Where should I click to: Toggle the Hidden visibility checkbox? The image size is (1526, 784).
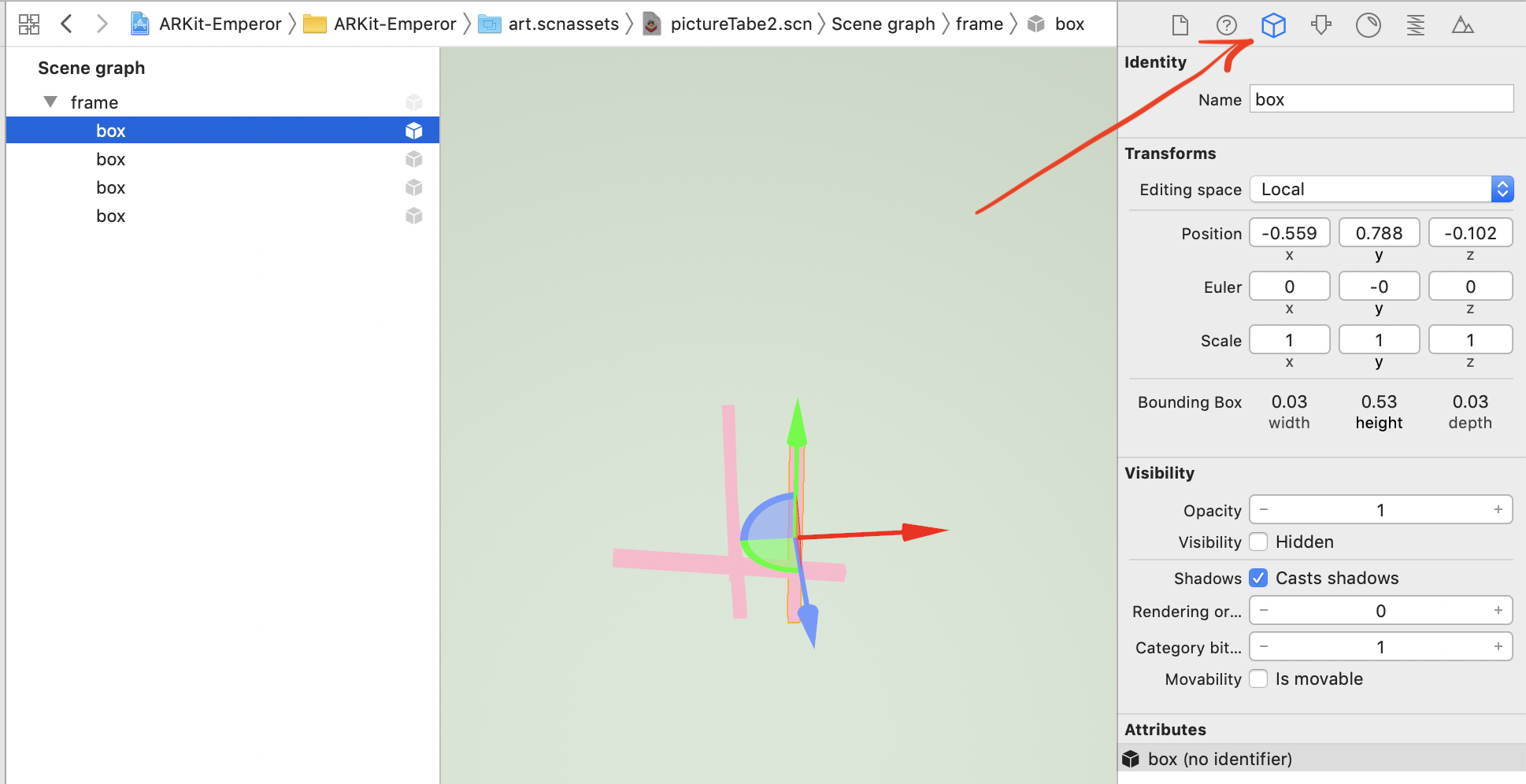[x=1258, y=542]
